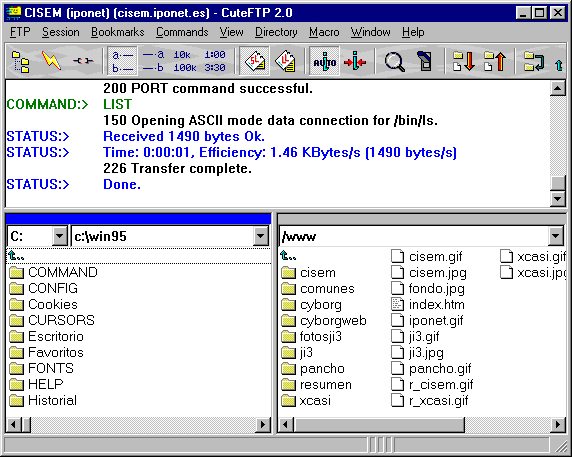Switch to short listing SL icon
Image resolution: width=572 pixels, height=457 pixels.
tap(255, 61)
